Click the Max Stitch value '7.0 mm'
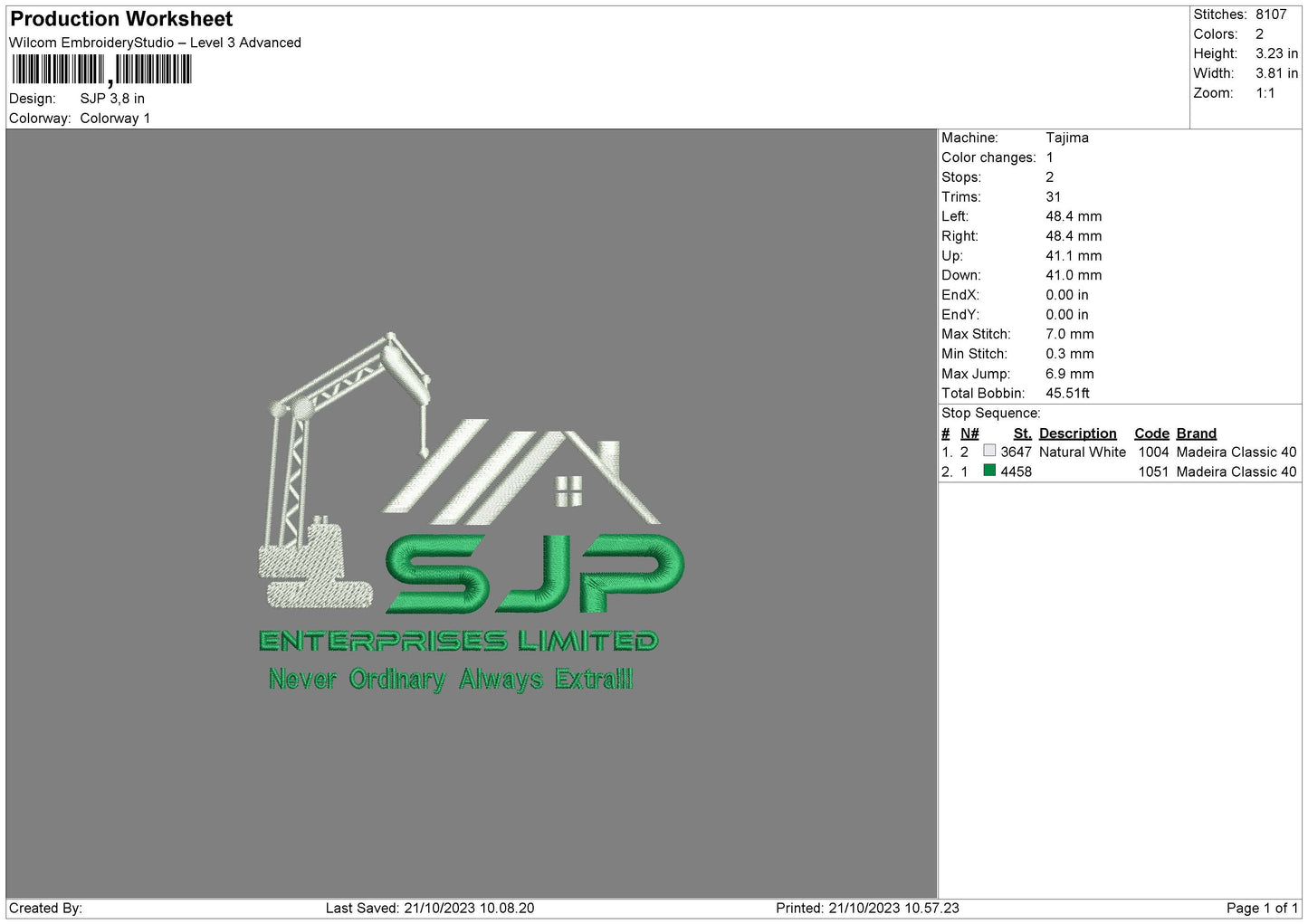The height and width of the screenshot is (924, 1308). (x=1070, y=334)
